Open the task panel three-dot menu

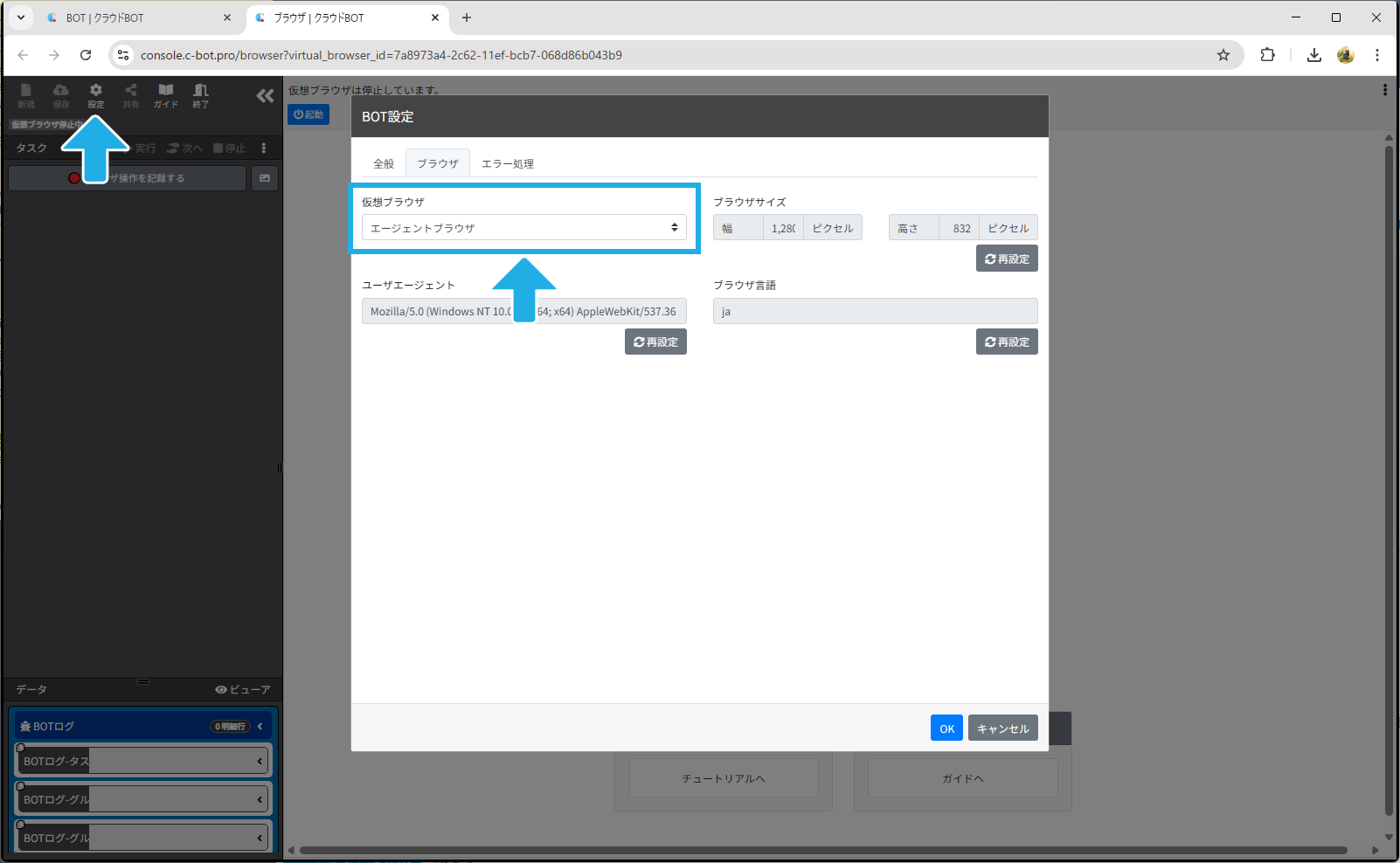click(264, 148)
